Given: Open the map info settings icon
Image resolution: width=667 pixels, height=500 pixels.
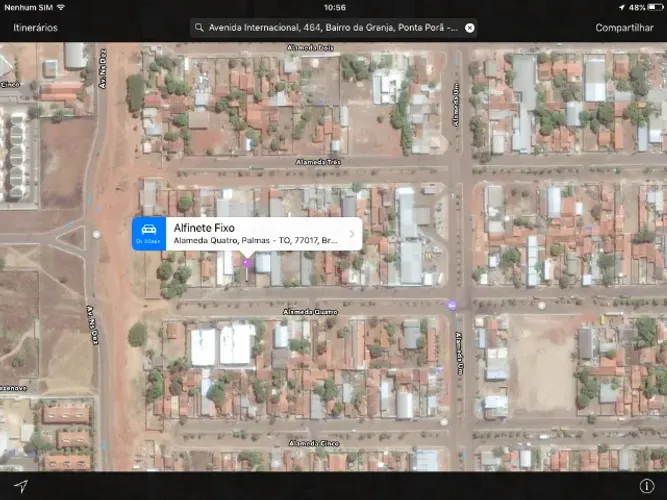Looking at the screenshot, I should click(647, 486).
